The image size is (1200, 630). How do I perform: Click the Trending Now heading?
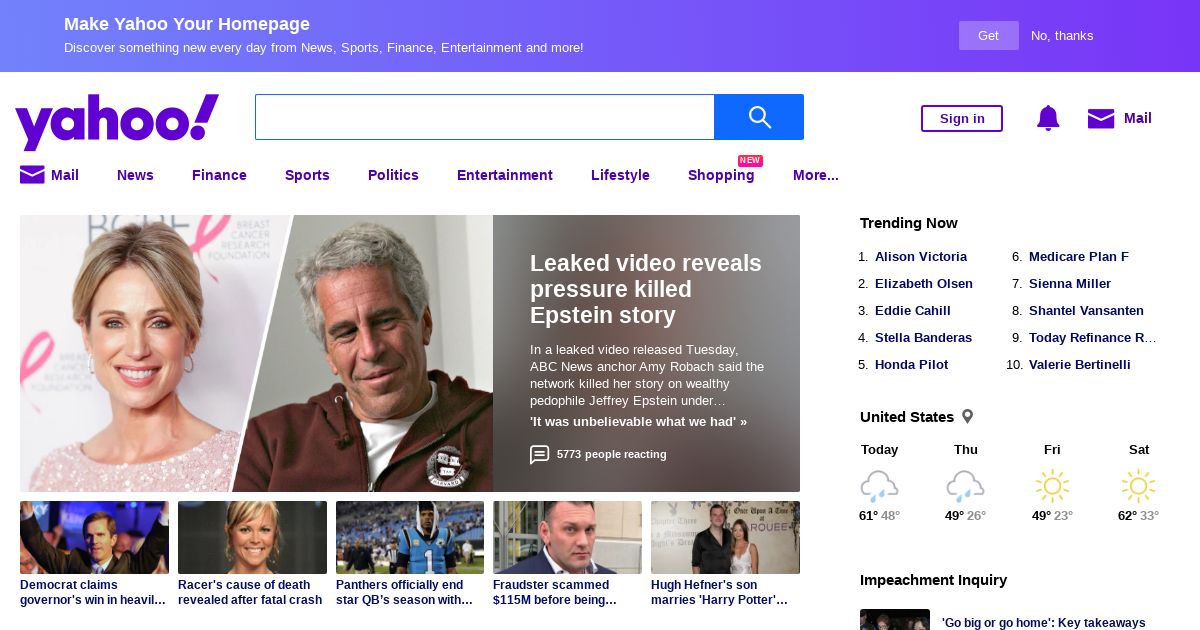pyautogui.click(x=909, y=223)
